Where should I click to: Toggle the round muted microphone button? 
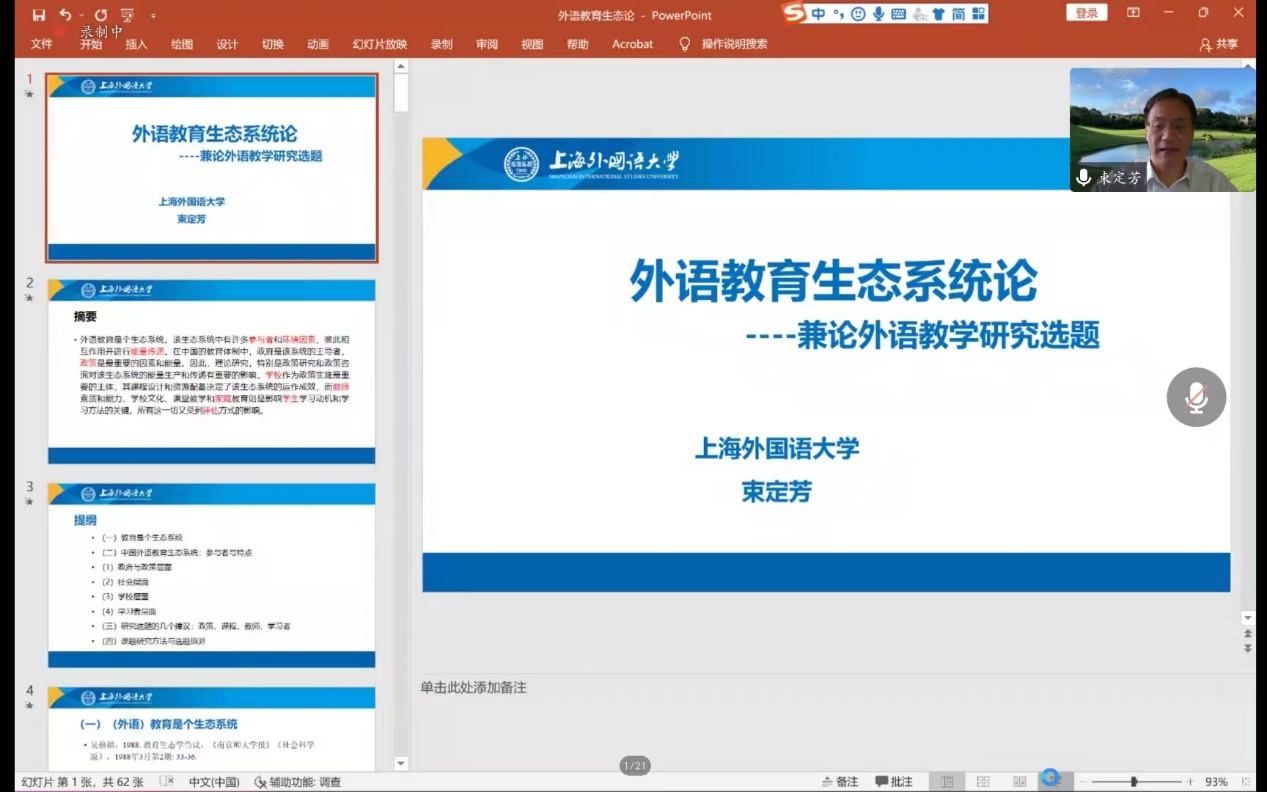(1196, 397)
